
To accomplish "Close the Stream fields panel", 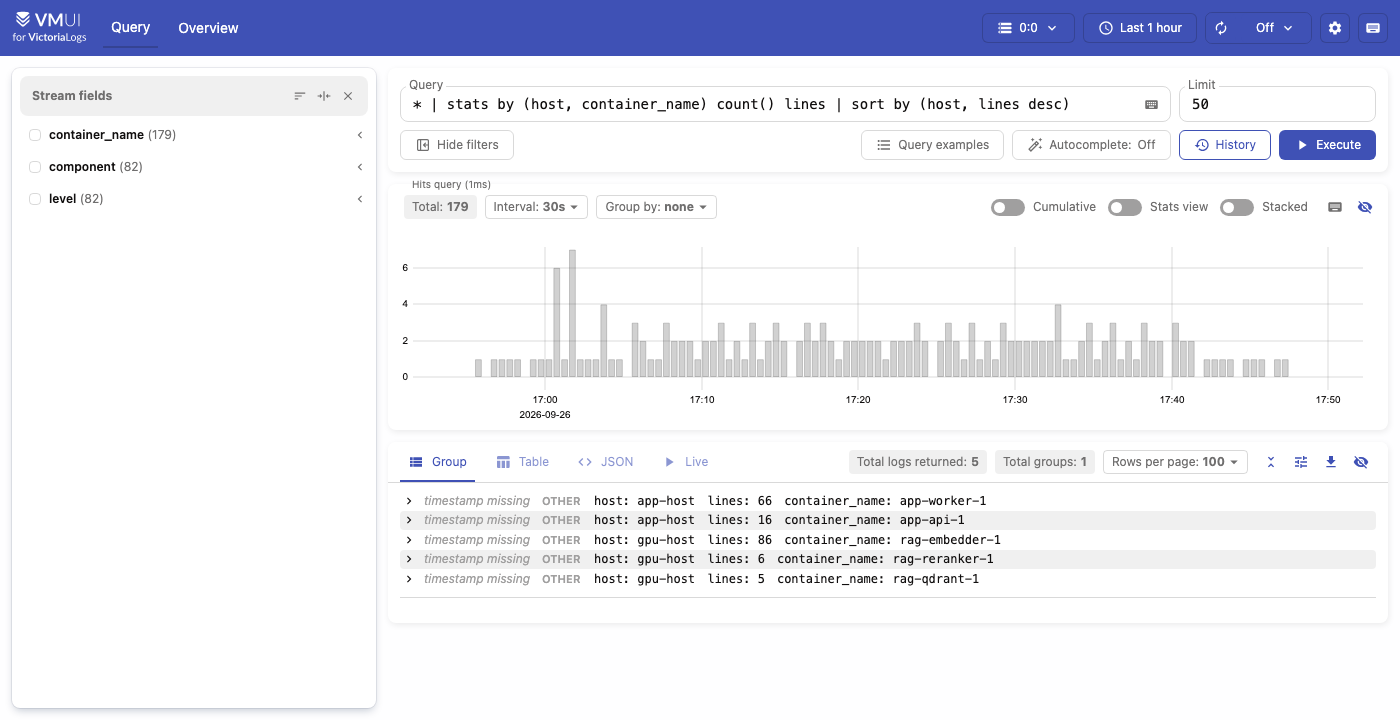I will pos(348,96).
